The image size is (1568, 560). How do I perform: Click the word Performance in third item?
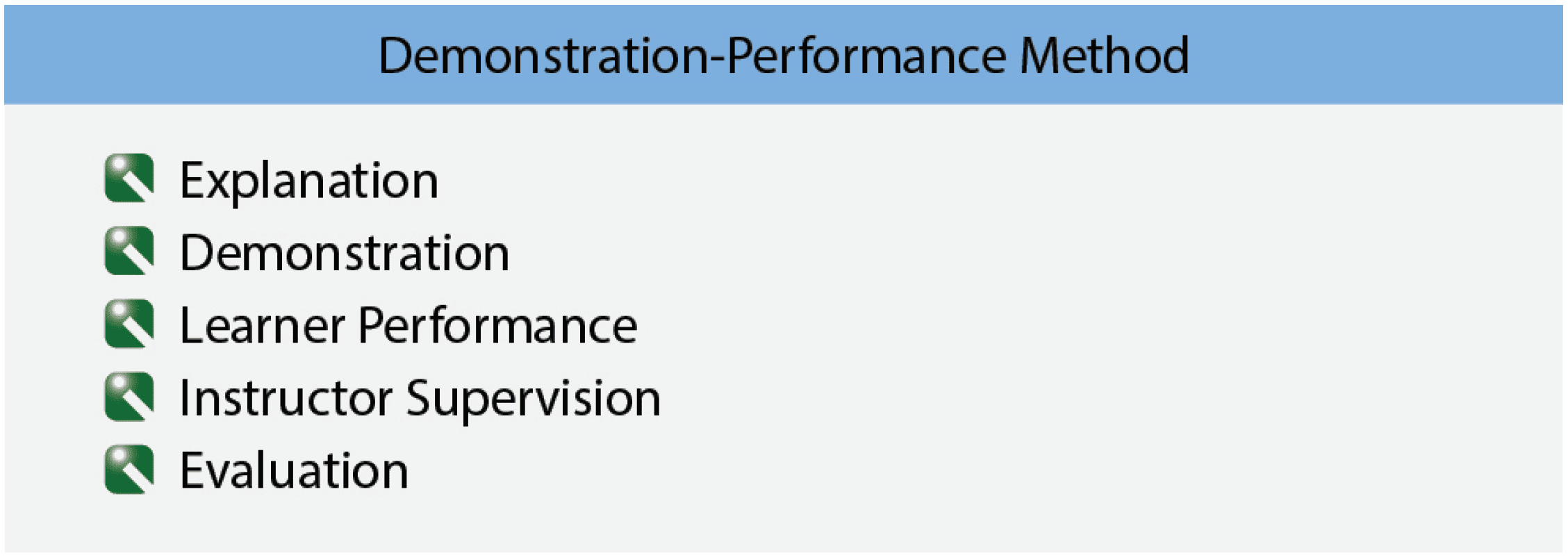498,325
